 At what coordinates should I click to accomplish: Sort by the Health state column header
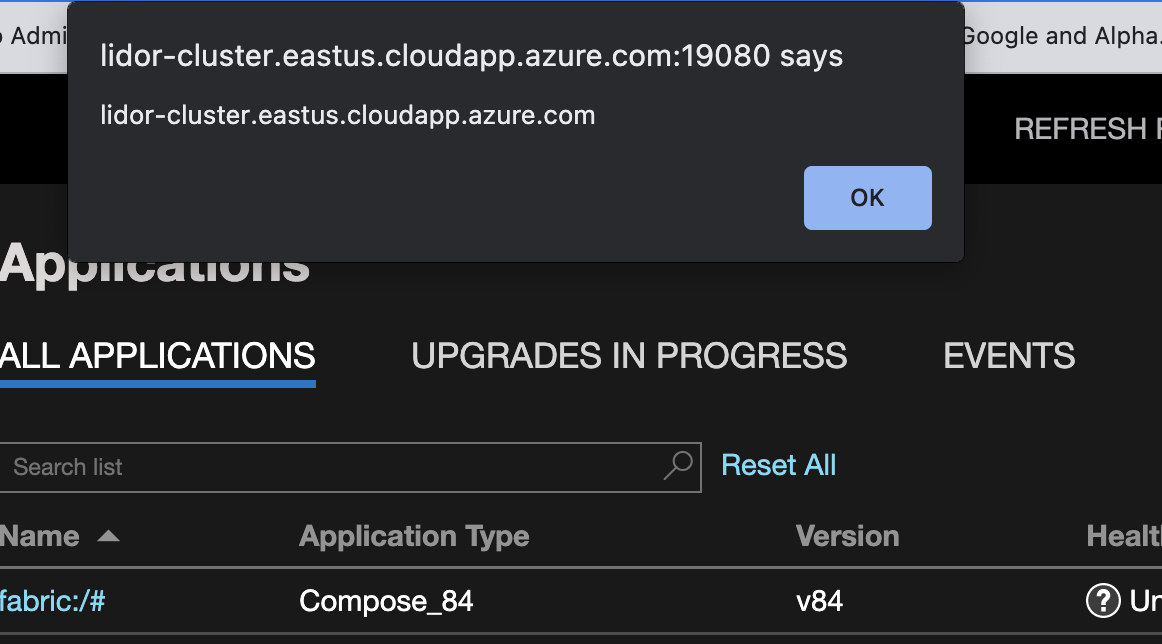pyautogui.click(x=1123, y=536)
